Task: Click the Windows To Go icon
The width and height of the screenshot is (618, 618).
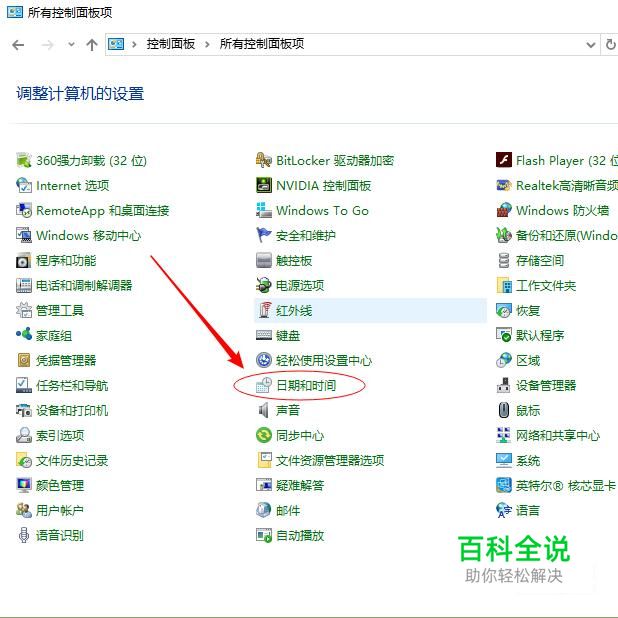Action: click(264, 210)
